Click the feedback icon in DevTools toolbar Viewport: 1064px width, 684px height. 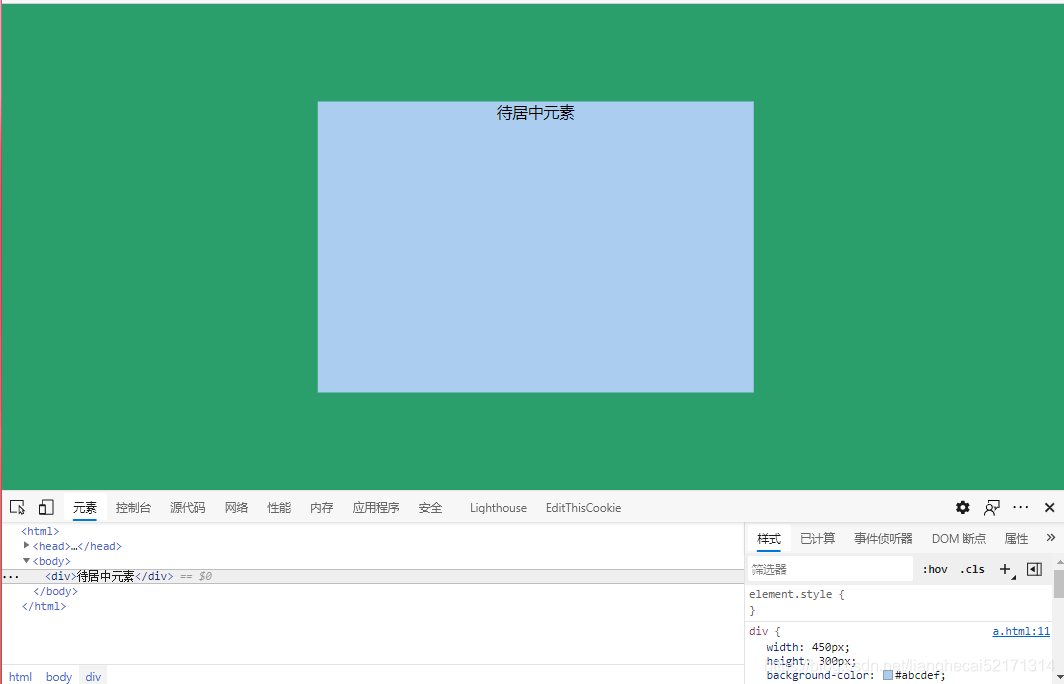click(x=991, y=508)
